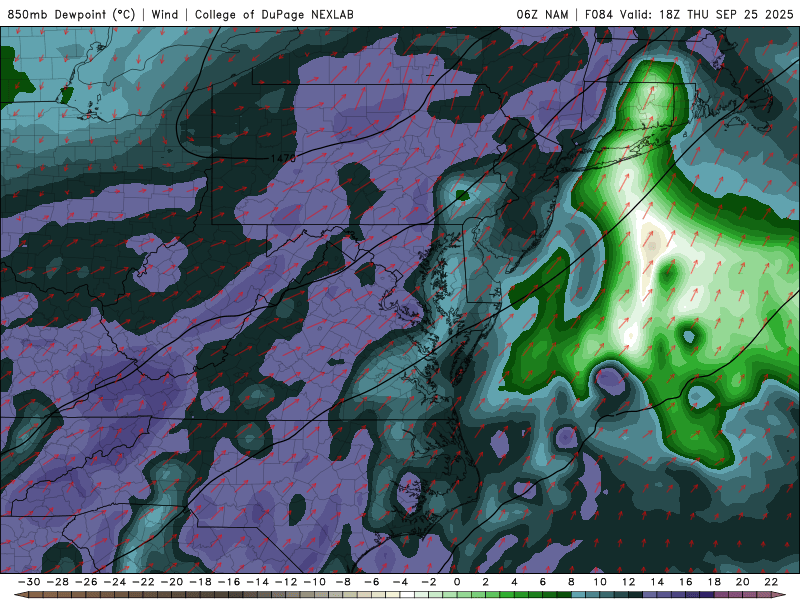Click the '-4' colorbar scale label
The height and width of the screenshot is (600, 800).
point(401,582)
